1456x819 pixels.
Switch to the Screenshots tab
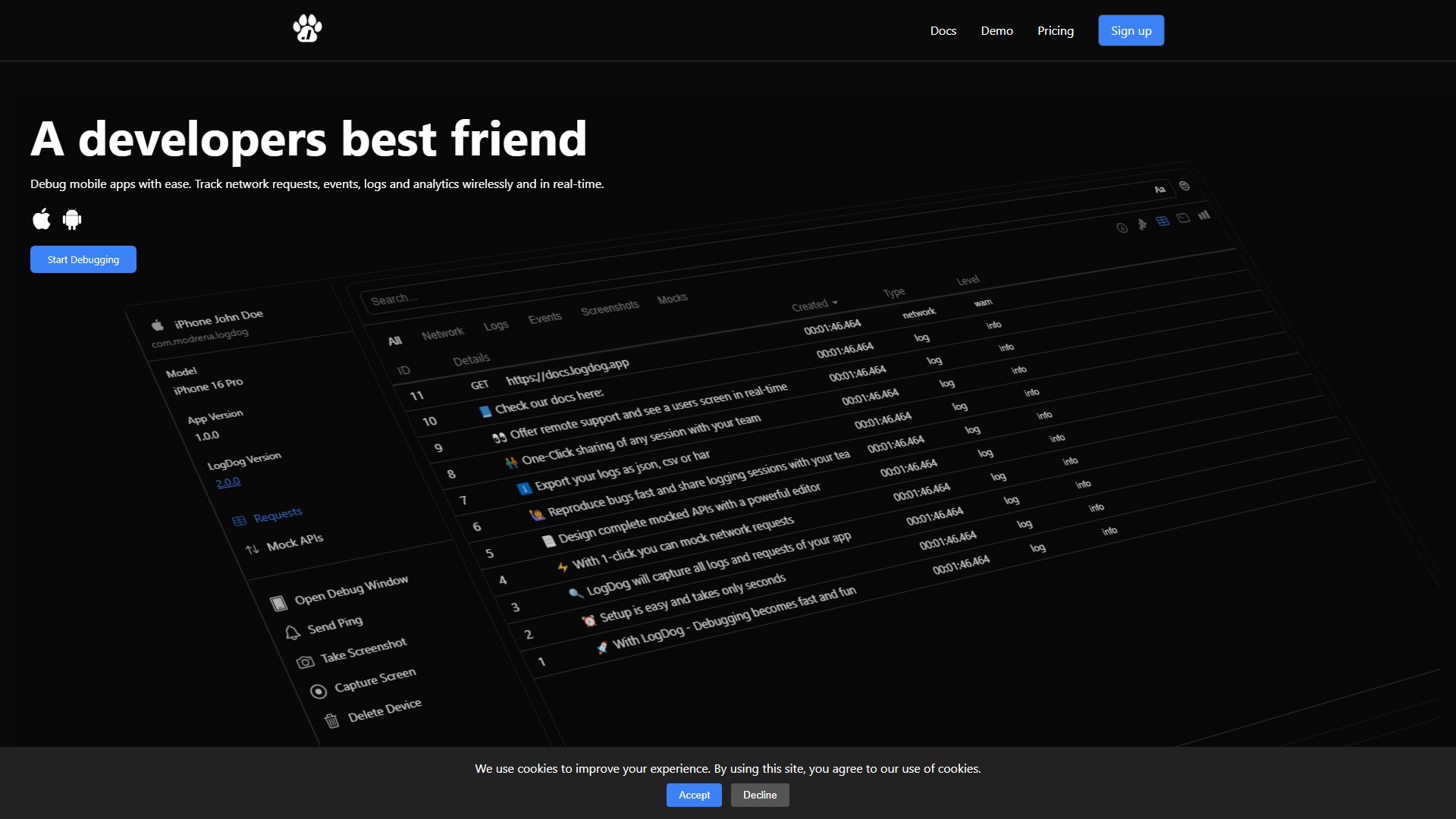click(x=610, y=308)
